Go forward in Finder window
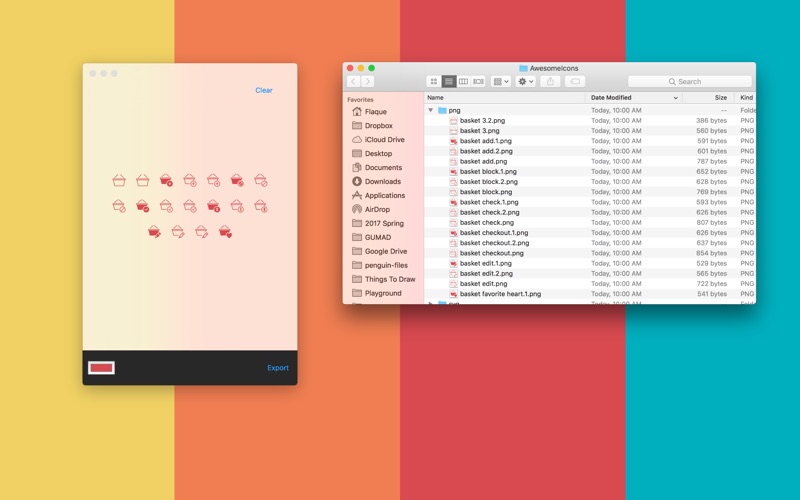Image resolution: width=800 pixels, height=500 pixels. (x=367, y=82)
